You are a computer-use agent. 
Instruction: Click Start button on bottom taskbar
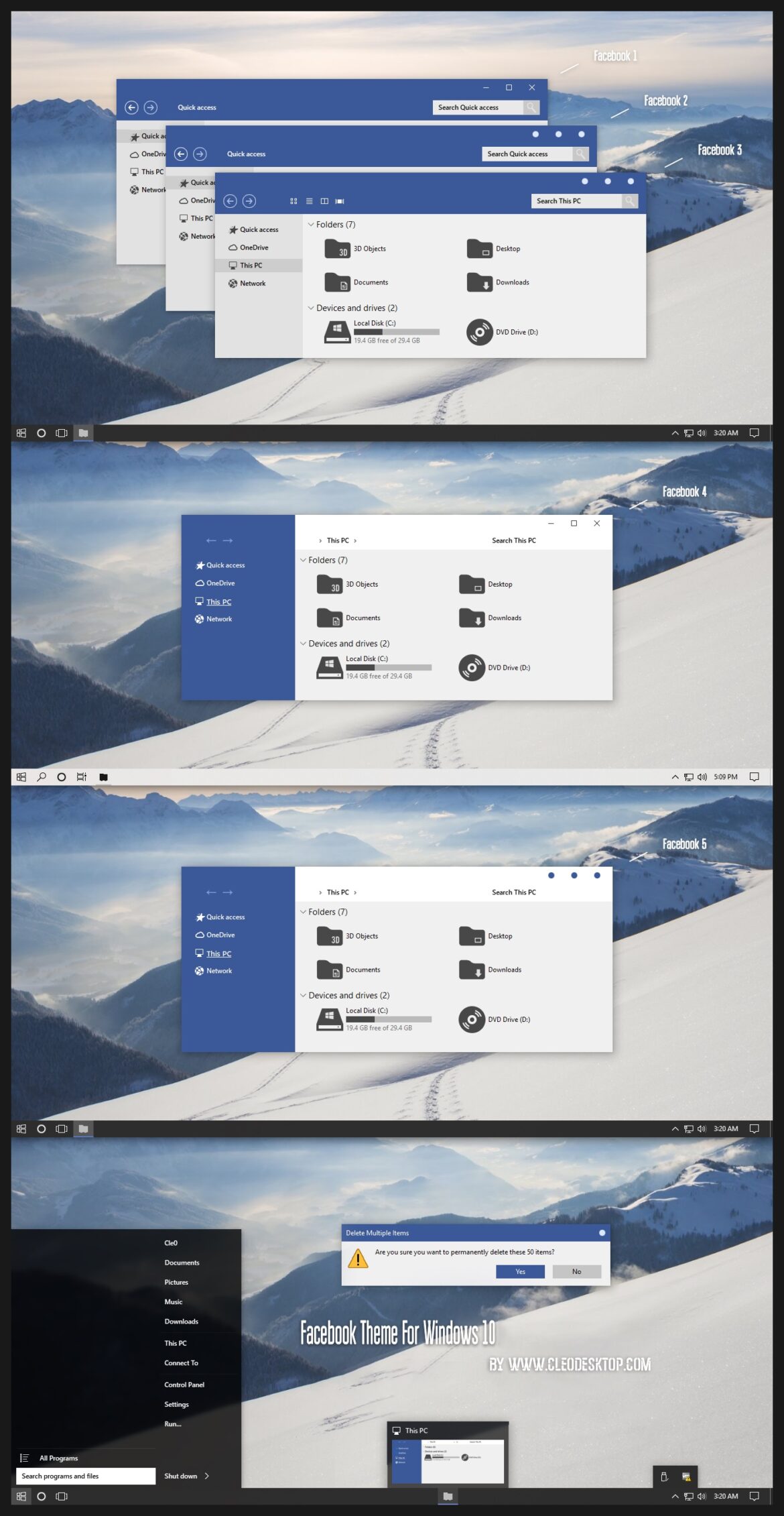coord(21,1496)
